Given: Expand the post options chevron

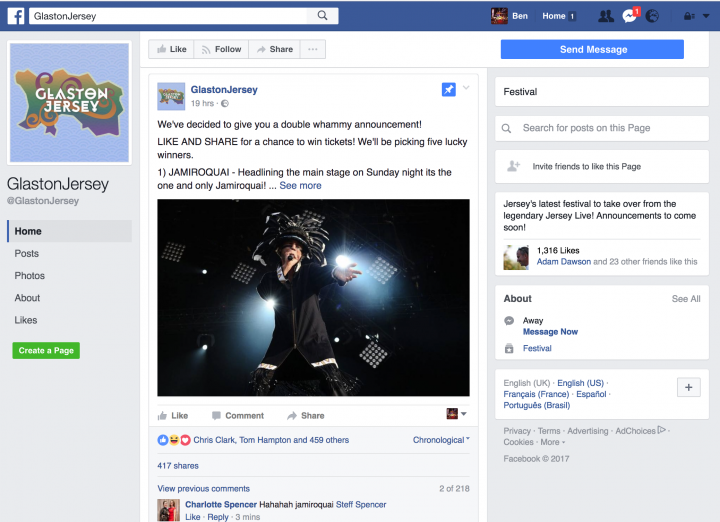Looking at the screenshot, I should [x=466, y=88].
